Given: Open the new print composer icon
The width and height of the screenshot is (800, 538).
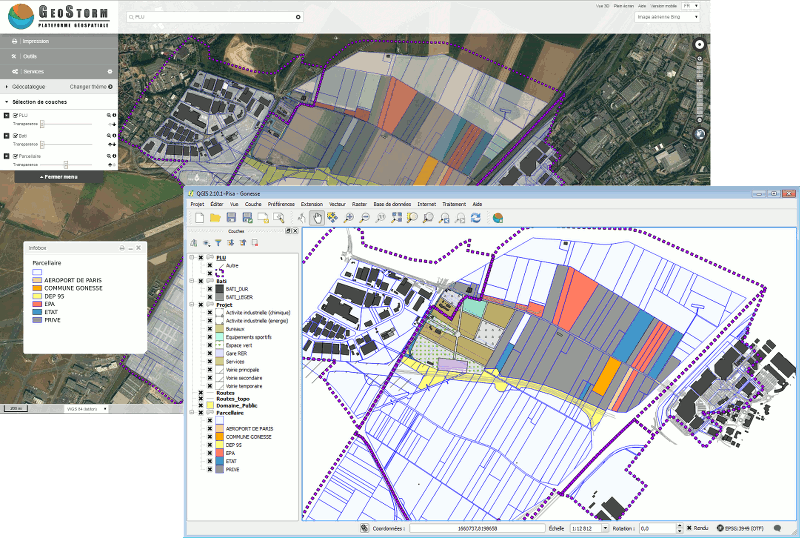Looking at the screenshot, I should [263, 218].
